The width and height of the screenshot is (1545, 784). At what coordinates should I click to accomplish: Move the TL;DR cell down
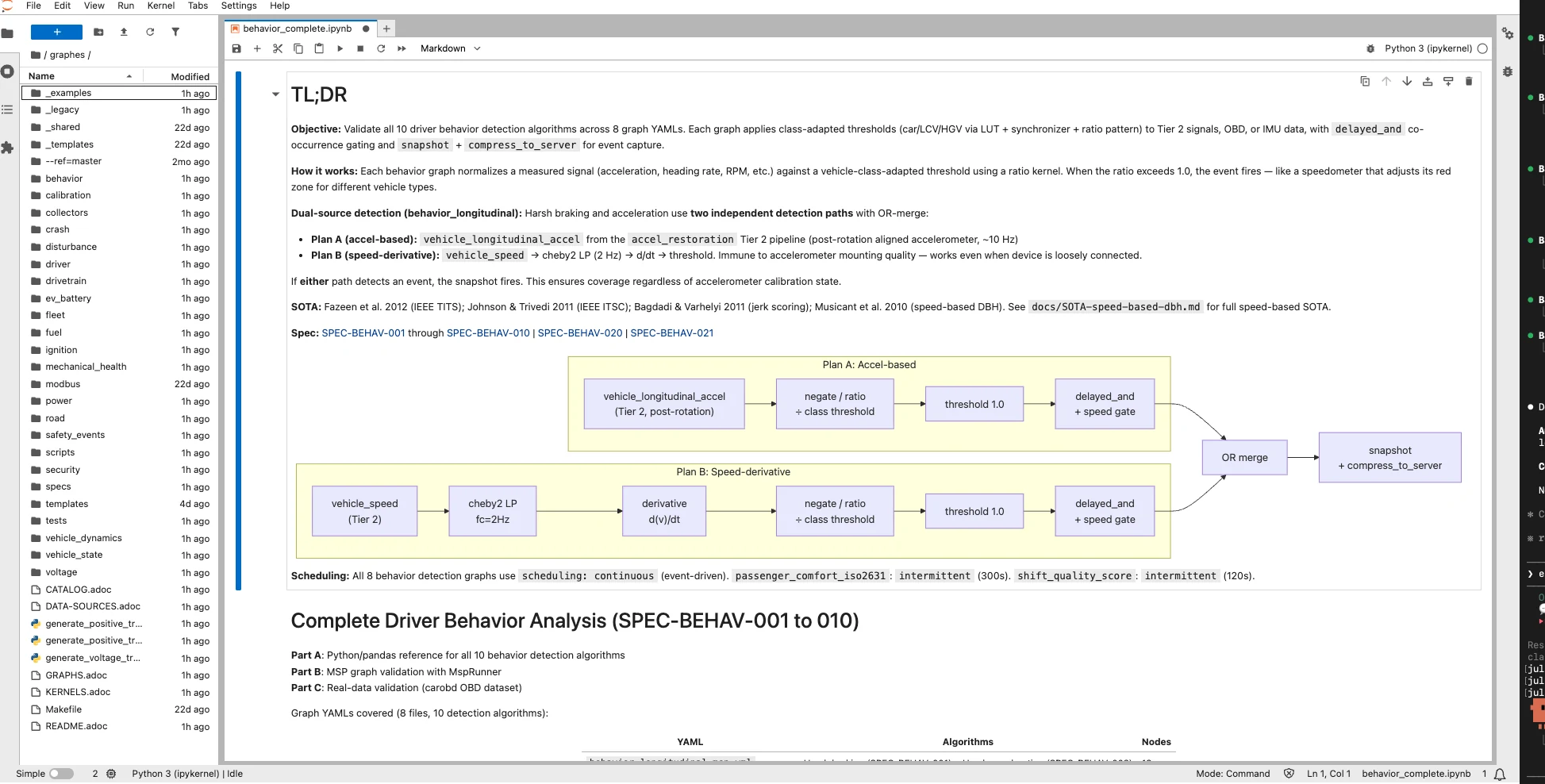click(1407, 81)
